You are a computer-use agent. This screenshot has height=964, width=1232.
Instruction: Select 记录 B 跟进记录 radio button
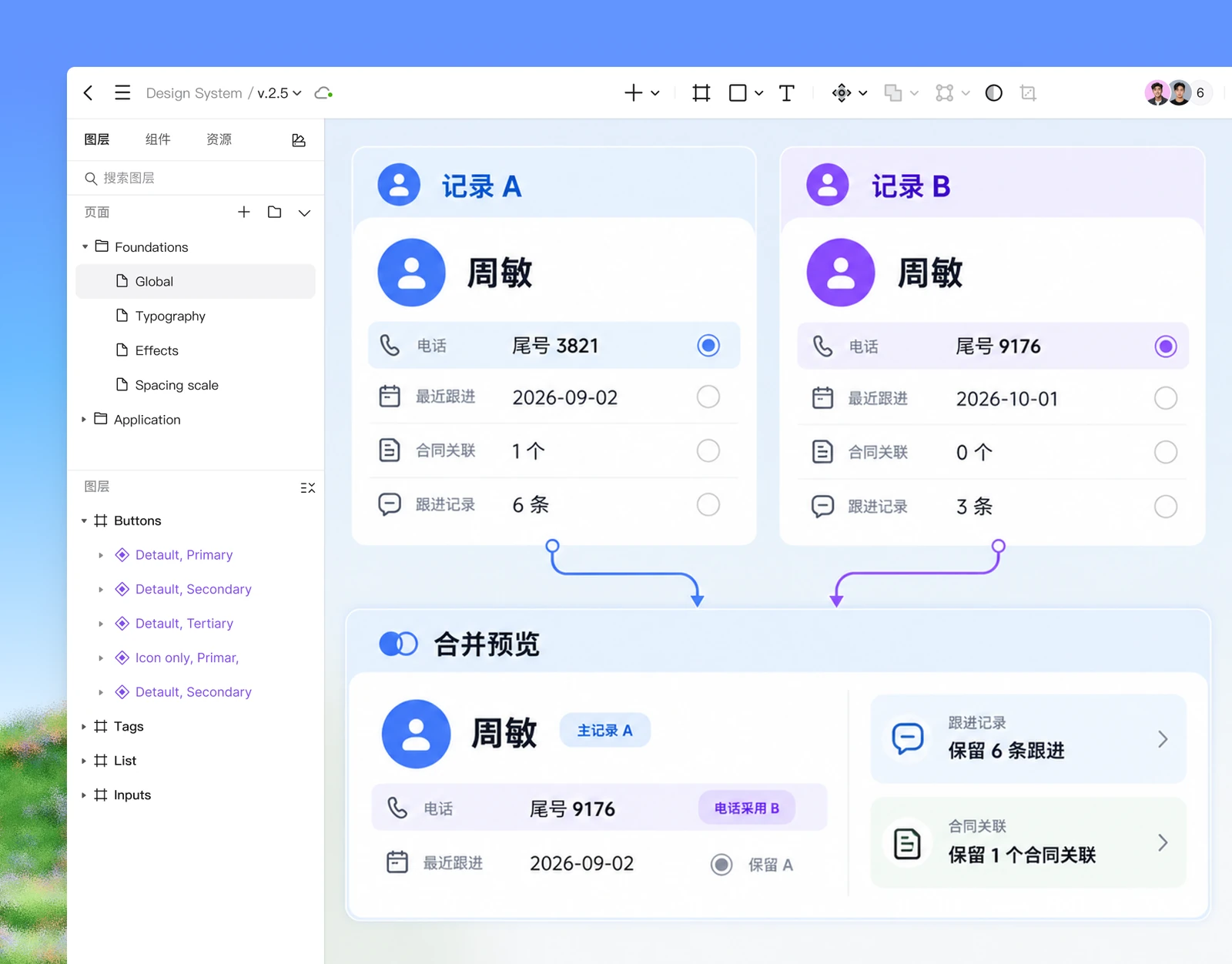tap(1166, 507)
